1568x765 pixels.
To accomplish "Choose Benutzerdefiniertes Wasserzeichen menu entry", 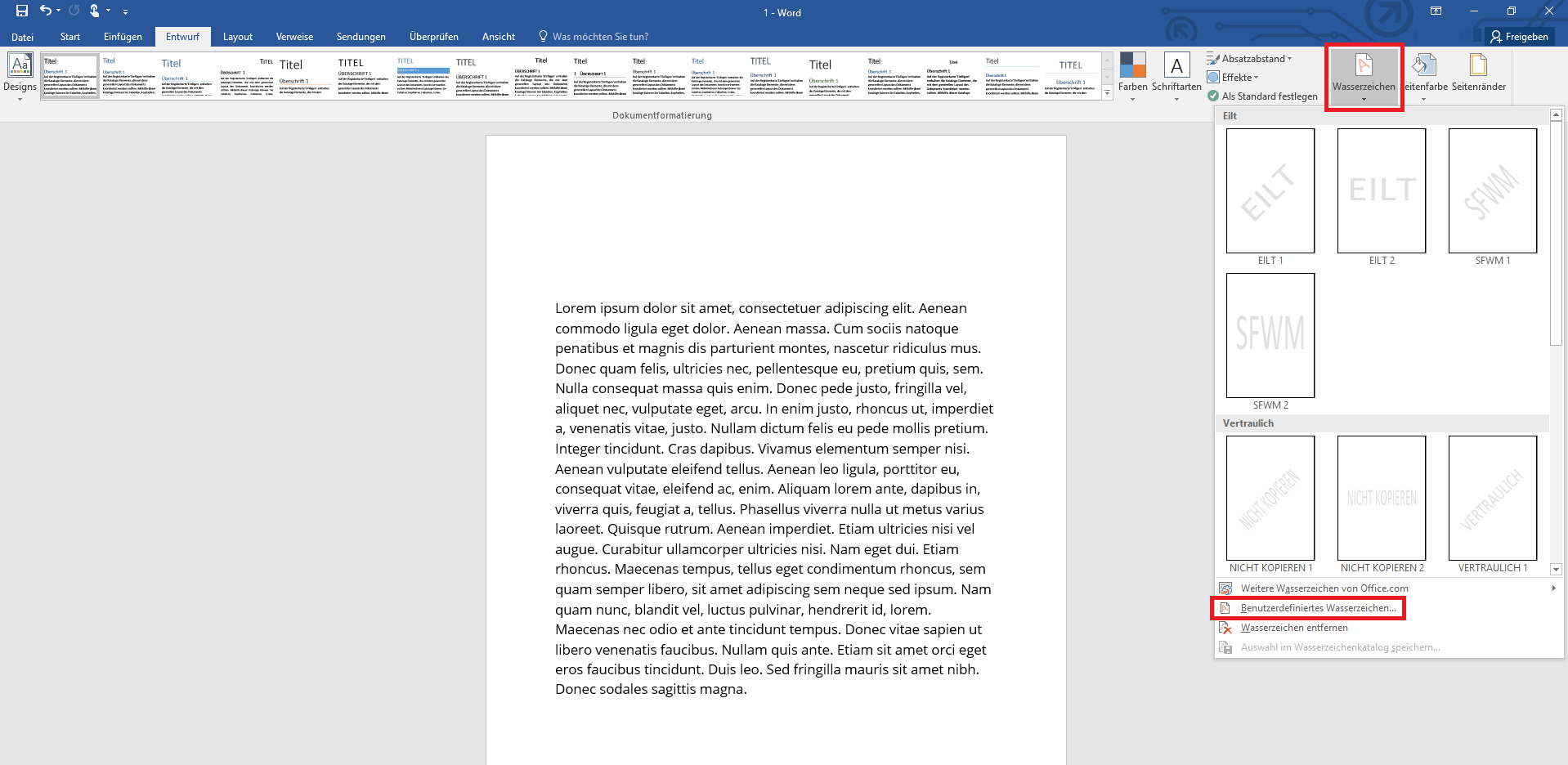I will 1318,608.
